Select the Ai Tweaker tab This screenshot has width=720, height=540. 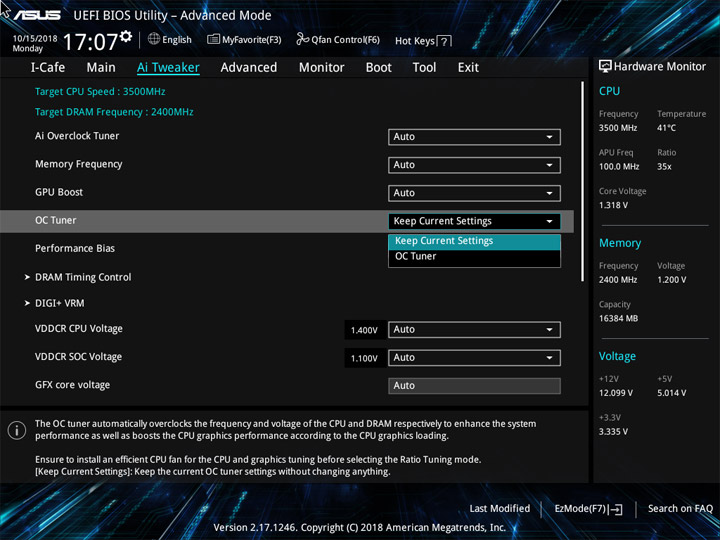(x=168, y=68)
